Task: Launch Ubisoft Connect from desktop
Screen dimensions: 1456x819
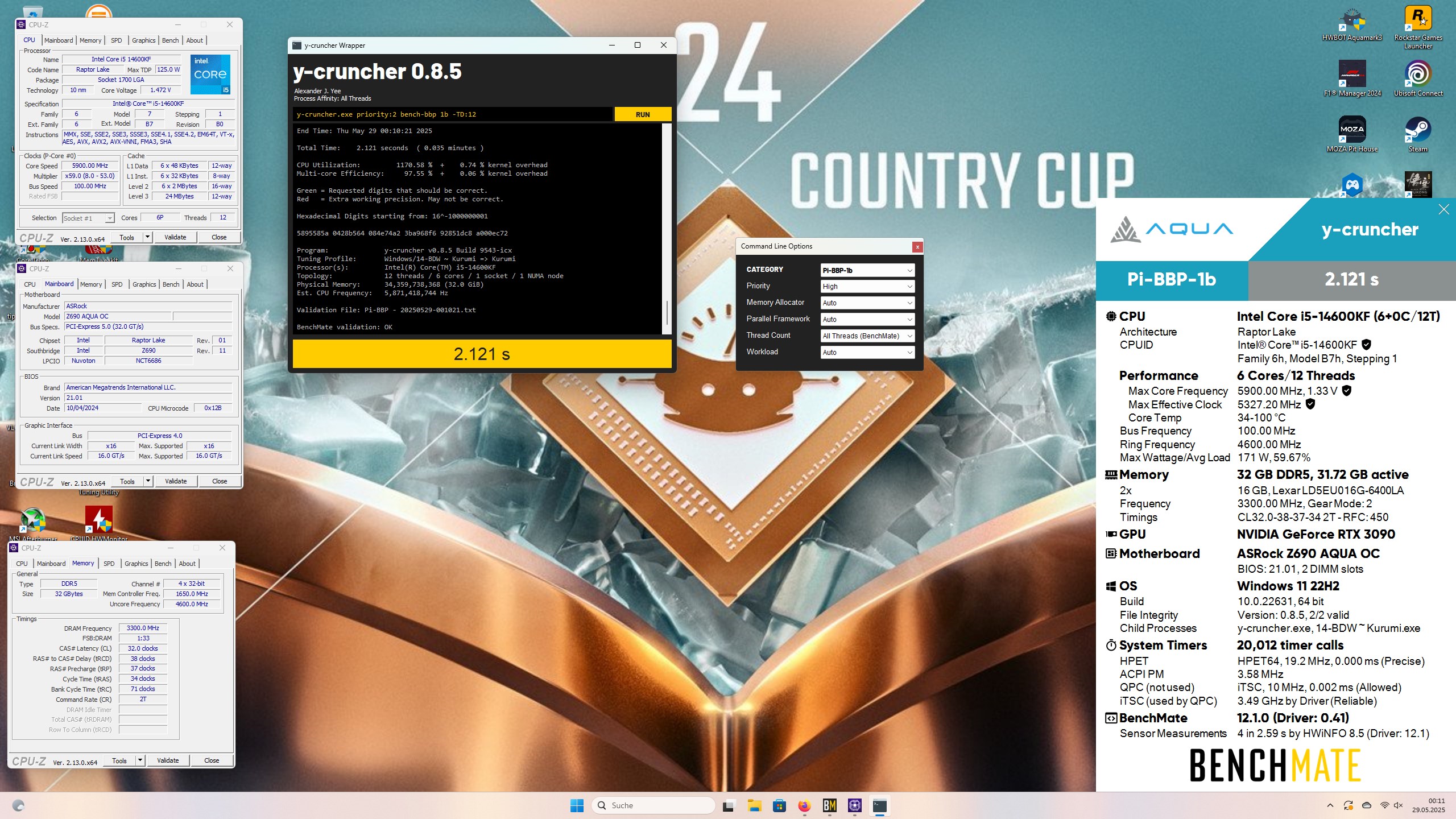Action: [x=1418, y=78]
